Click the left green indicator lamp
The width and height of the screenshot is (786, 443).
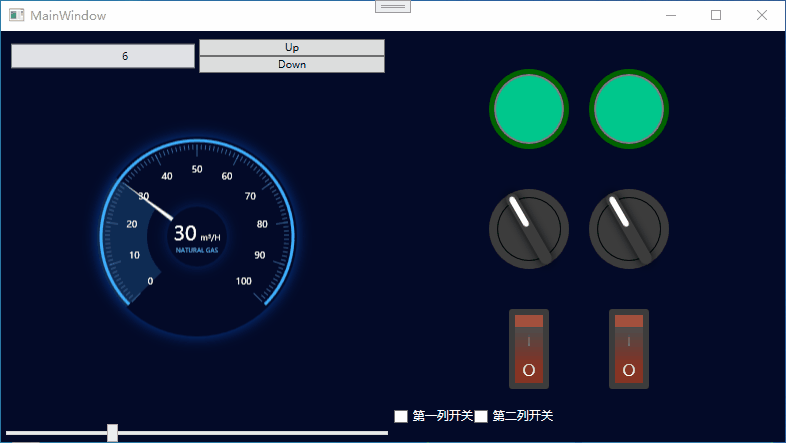point(529,109)
